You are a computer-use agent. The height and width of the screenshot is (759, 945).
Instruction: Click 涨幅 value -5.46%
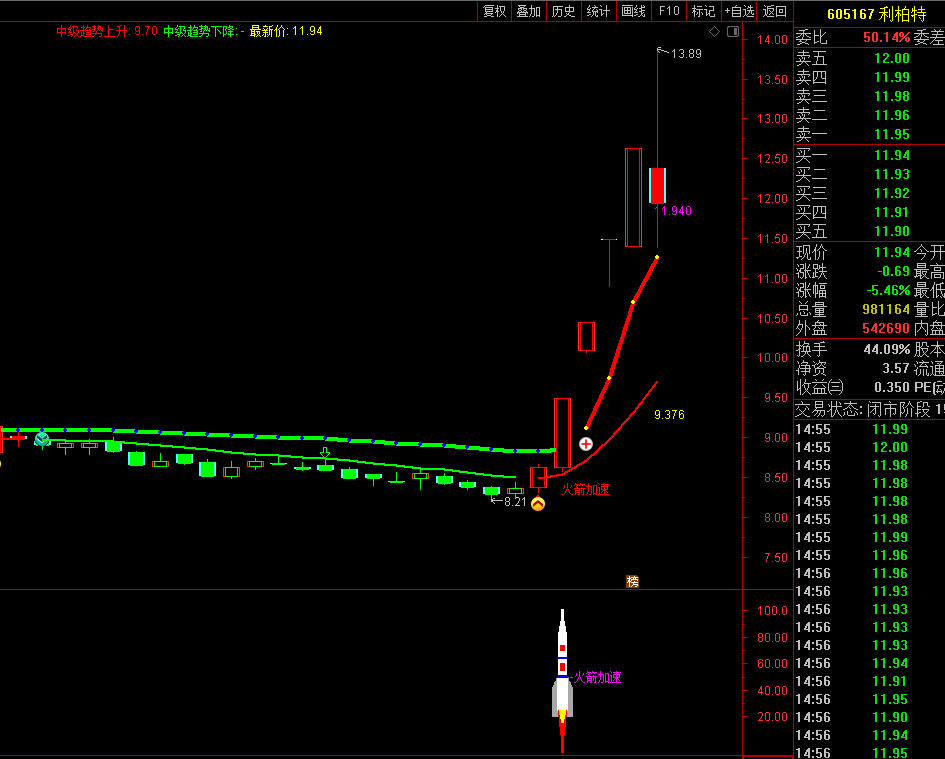888,291
